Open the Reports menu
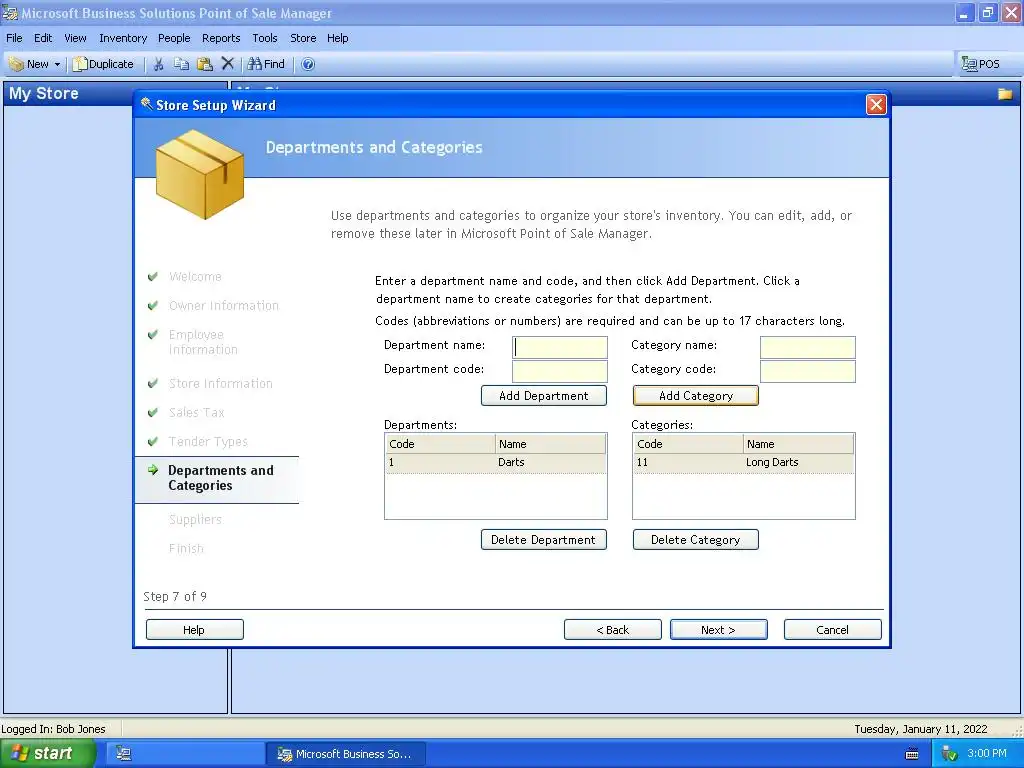1024x768 pixels. [221, 38]
